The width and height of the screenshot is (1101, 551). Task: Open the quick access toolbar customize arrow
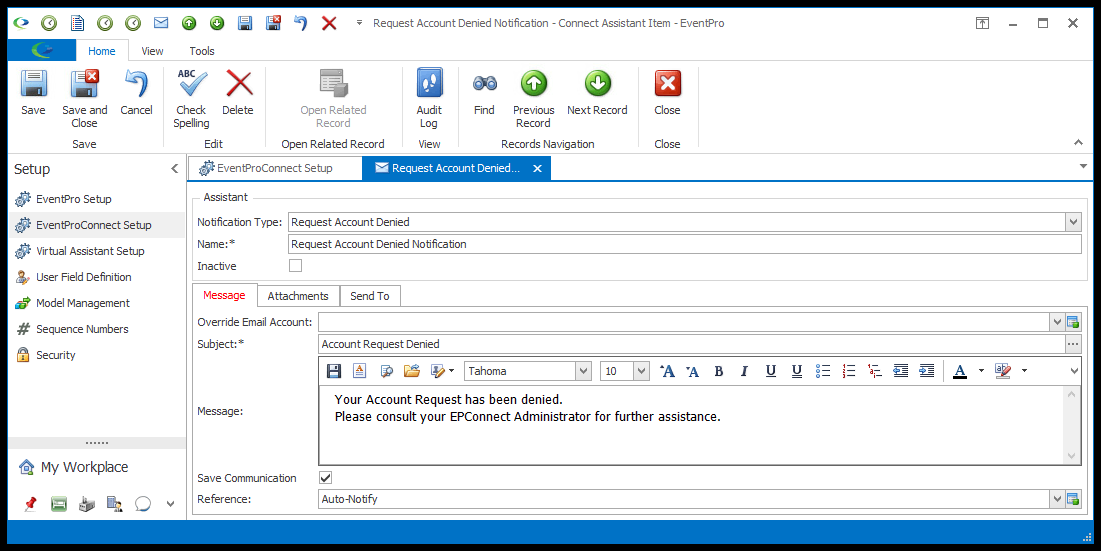coord(360,23)
